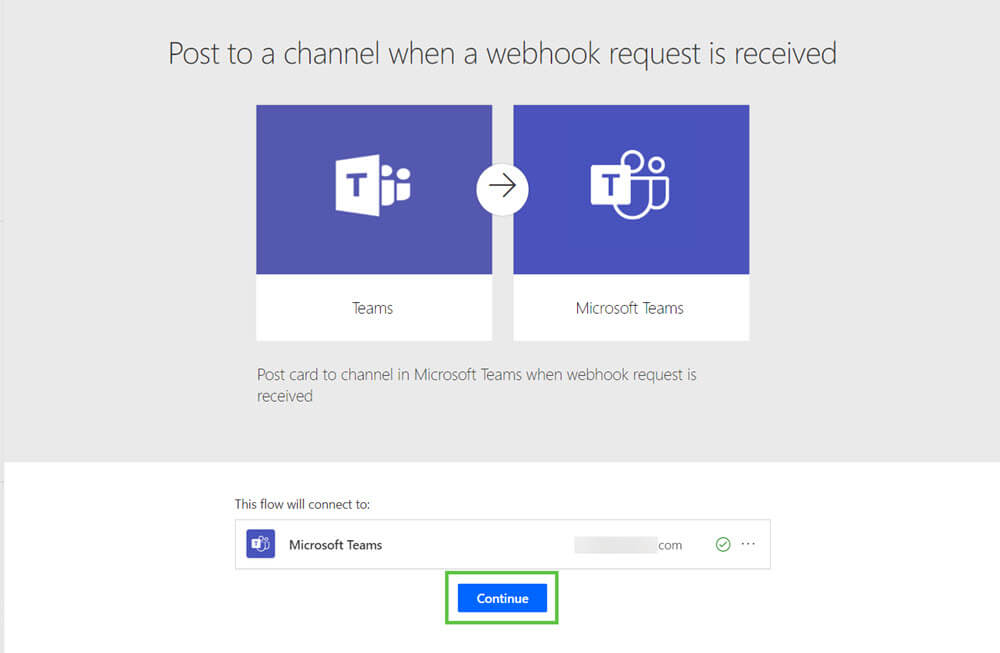1000x653 pixels.
Task: Click the green checkmark connection status icon
Action: pyautogui.click(x=723, y=544)
